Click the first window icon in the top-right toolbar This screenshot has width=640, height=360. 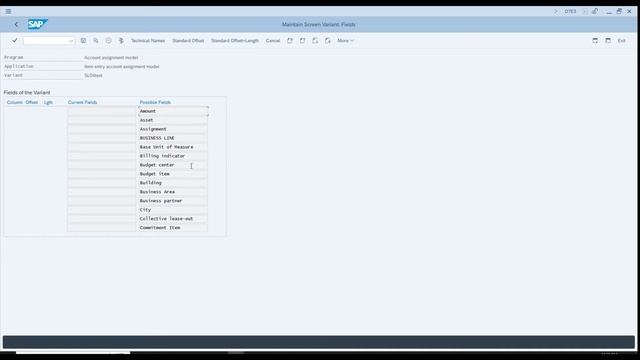595,40
